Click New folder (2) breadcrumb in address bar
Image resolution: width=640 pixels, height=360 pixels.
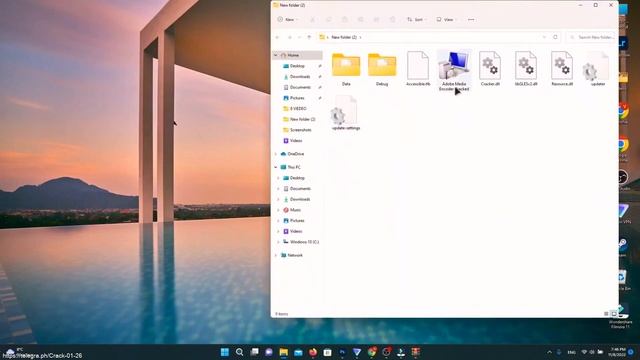(x=344, y=37)
